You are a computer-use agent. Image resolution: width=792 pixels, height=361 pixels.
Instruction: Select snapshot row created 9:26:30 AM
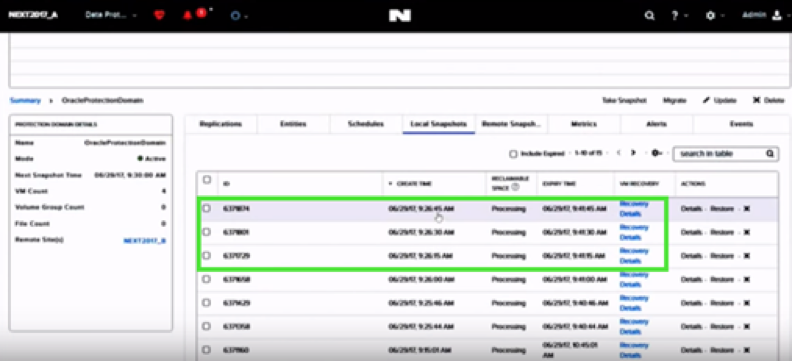pos(206,232)
